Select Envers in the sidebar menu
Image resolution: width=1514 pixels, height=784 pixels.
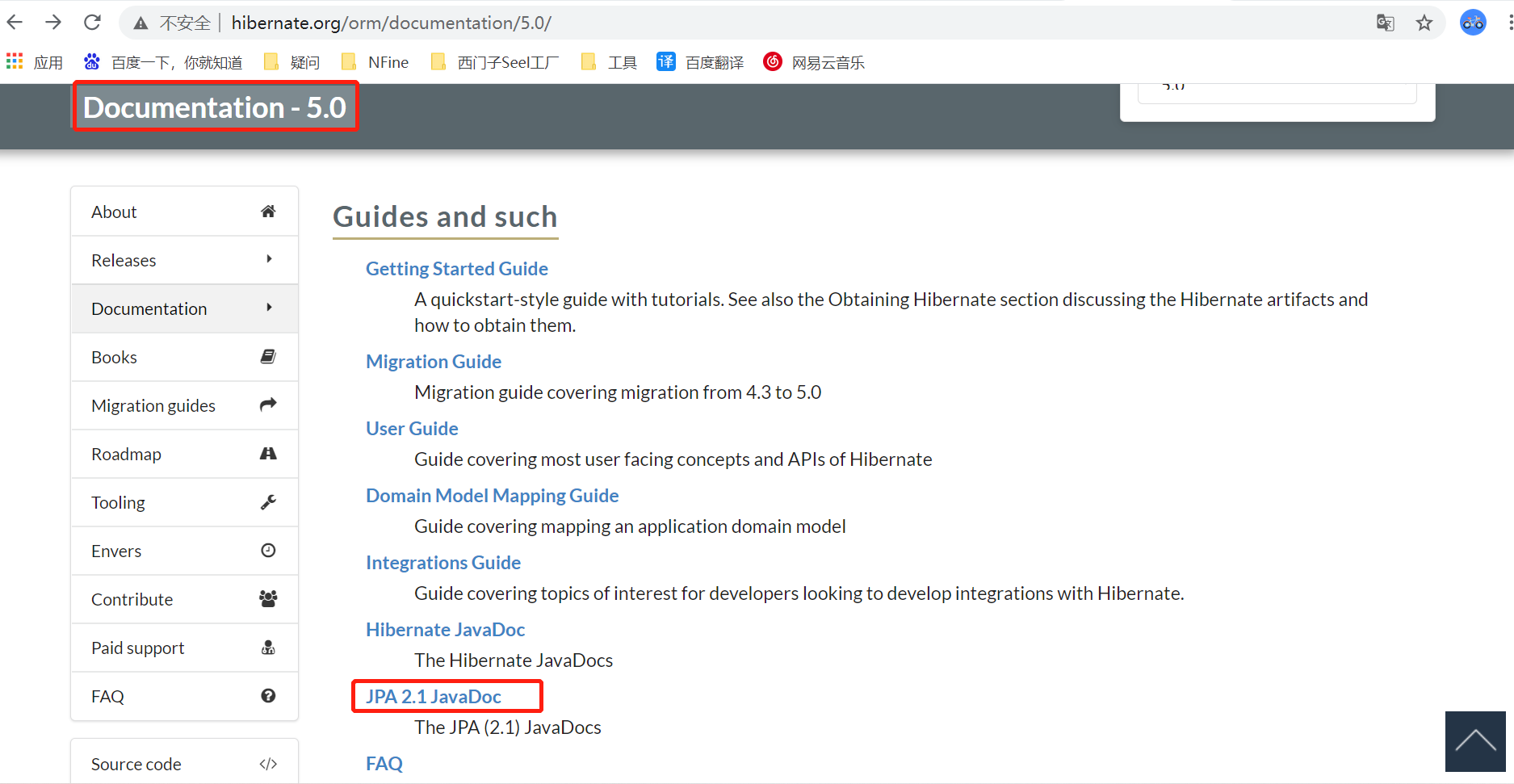click(185, 551)
